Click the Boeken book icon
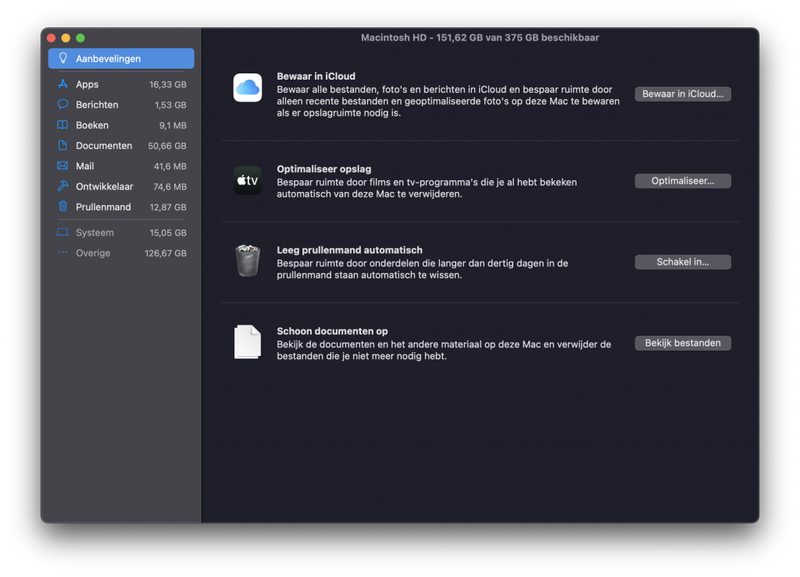Image resolution: width=800 pixels, height=577 pixels. click(62, 125)
